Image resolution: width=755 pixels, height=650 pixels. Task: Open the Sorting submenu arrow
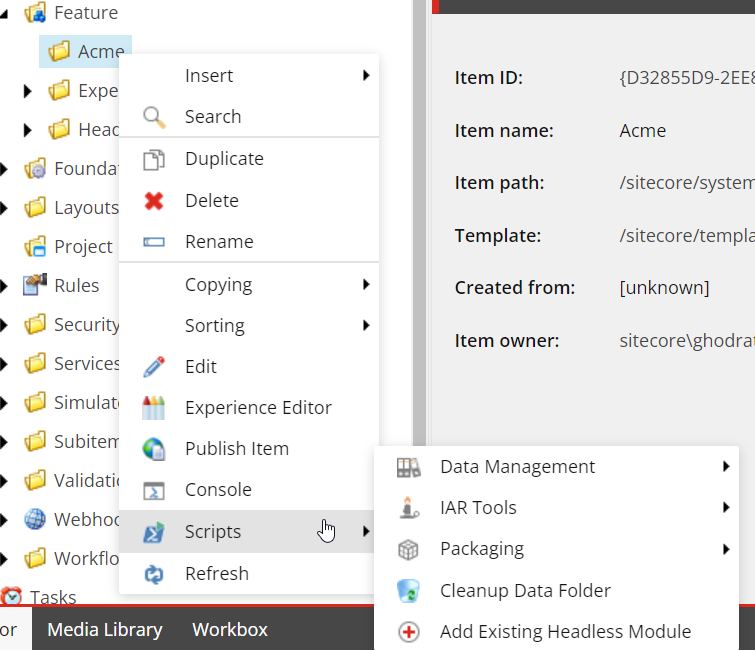pyautogui.click(x=366, y=325)
